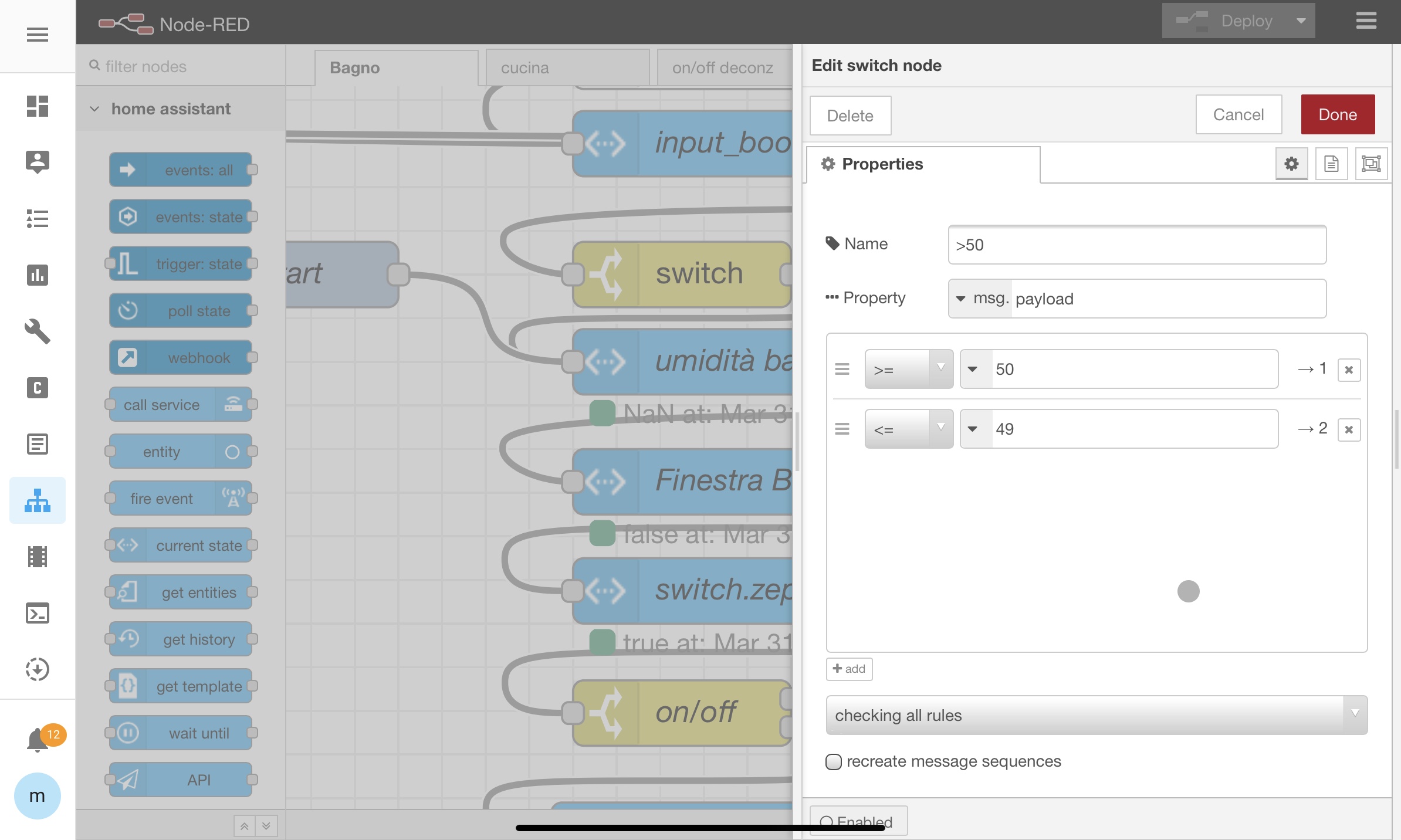1401x840 pixels.
Task: Open the >= operator dropdown
Action: tap(909, 369)
